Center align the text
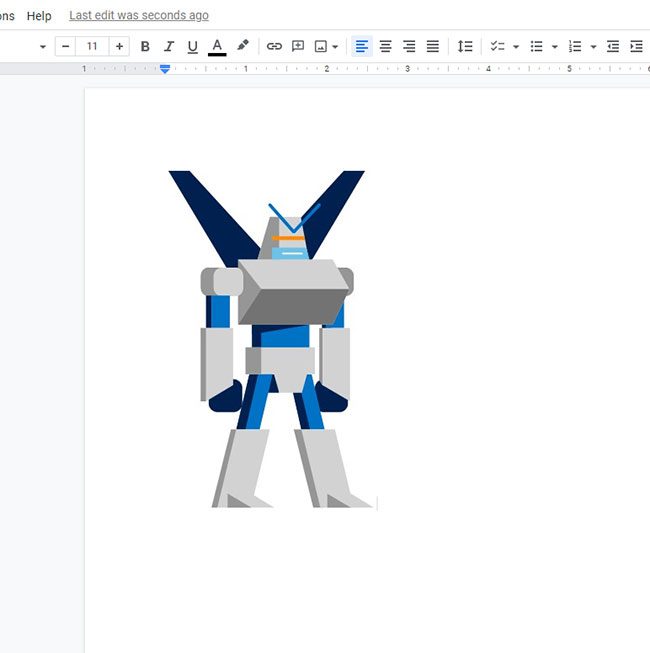Screen dimensions: 650x653 point(385,47)
